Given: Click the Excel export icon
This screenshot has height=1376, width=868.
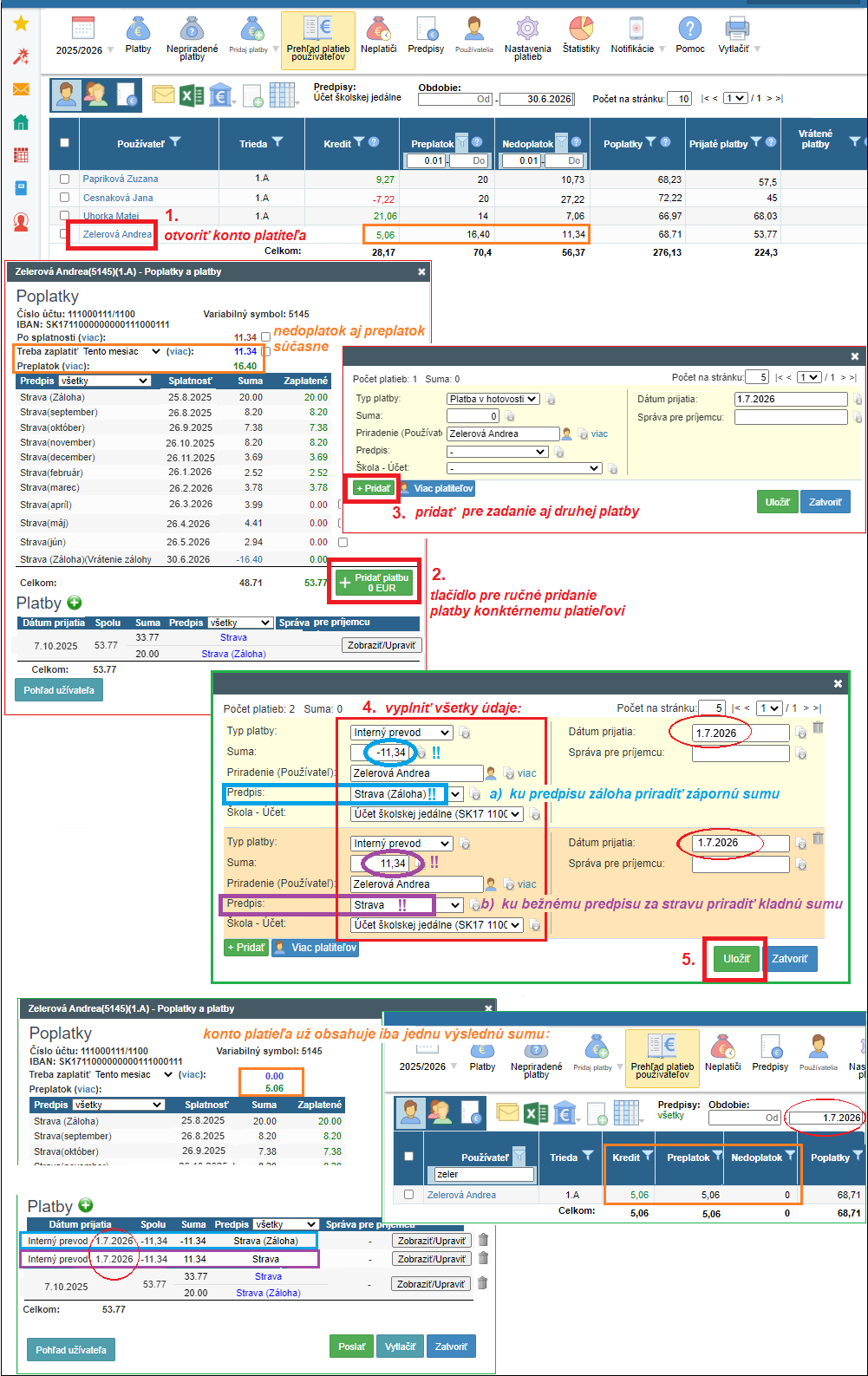Looking at the screenshot, I should coord(192,95).
